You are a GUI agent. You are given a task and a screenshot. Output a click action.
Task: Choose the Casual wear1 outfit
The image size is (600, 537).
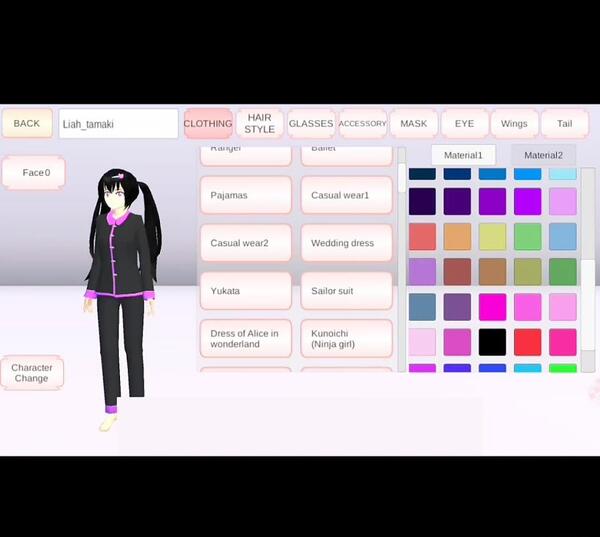coord(346,195)
